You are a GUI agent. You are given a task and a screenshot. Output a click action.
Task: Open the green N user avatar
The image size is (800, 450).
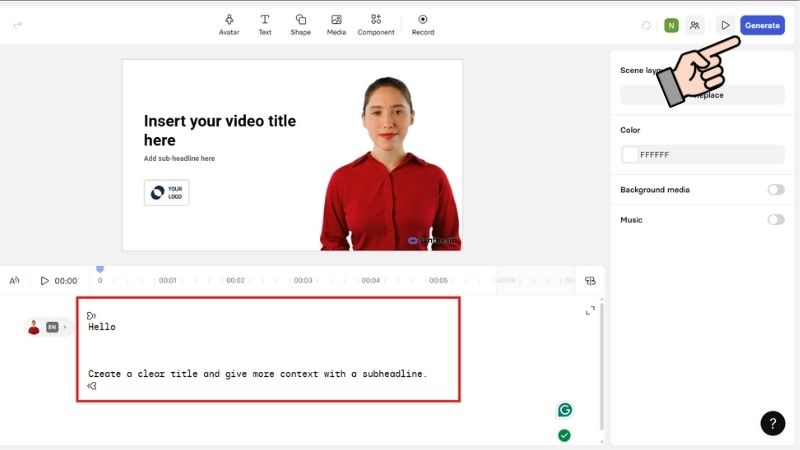[x=671, y=25]
